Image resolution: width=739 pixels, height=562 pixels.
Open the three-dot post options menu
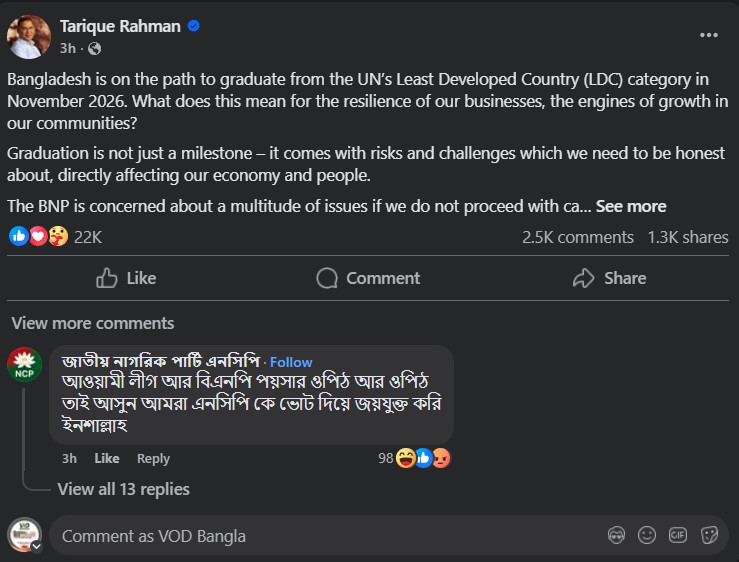coord(709,34)
